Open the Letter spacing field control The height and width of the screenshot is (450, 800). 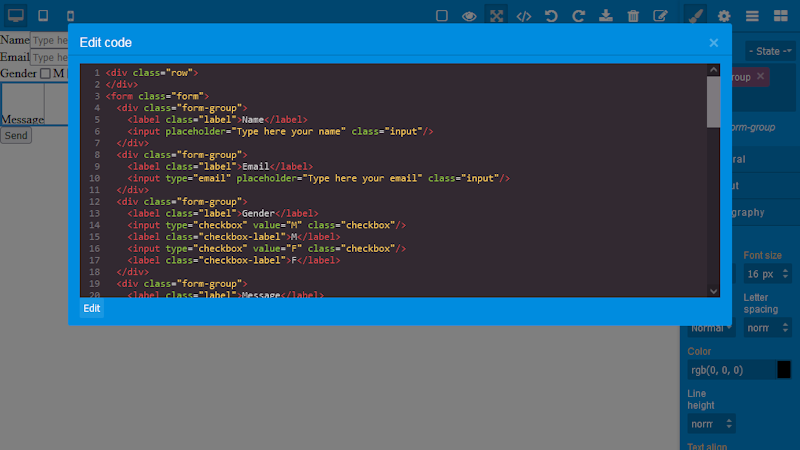(x=767, y=328)
